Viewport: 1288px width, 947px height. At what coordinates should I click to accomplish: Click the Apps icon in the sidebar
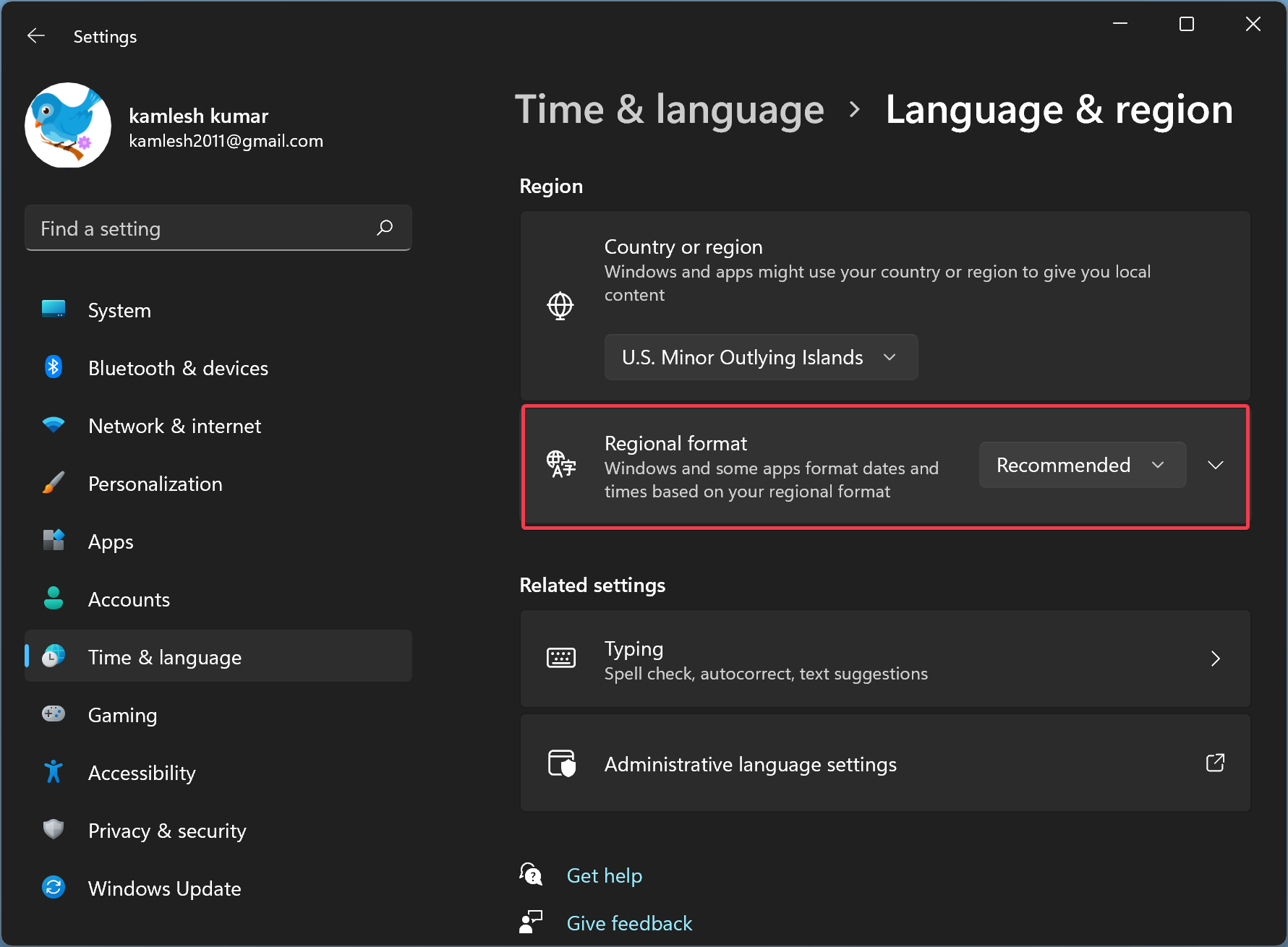point(54,541)
